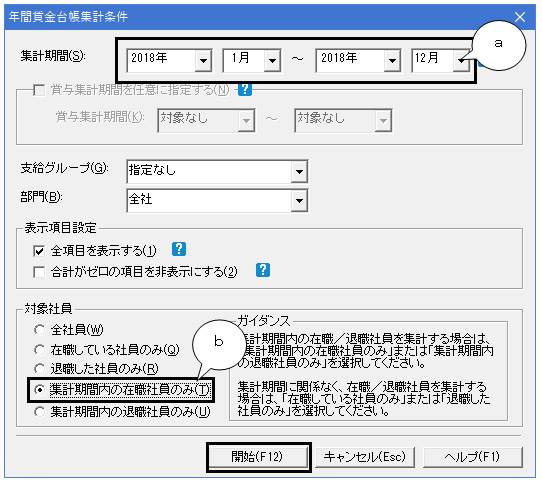The width and height of the screenshot is (542, 483).
Task: Click the 年間賃金台帳集計条件 title bar text
Action: click(x=68, y=17)
